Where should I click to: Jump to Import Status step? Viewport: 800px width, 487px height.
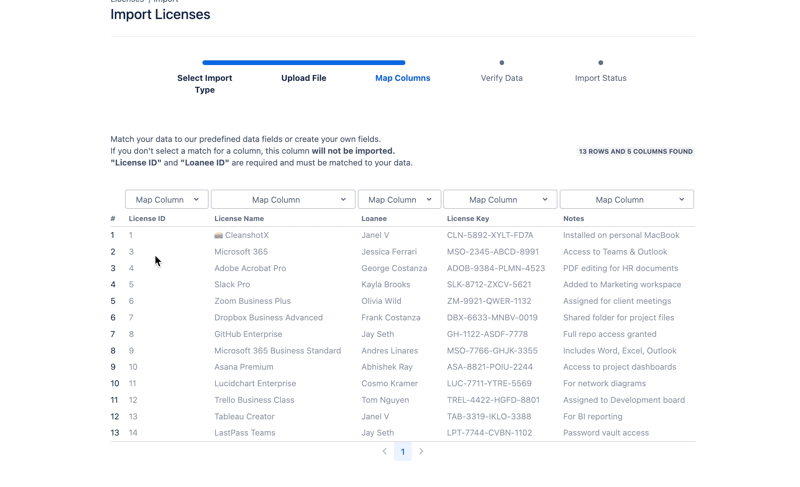(601, 78)
